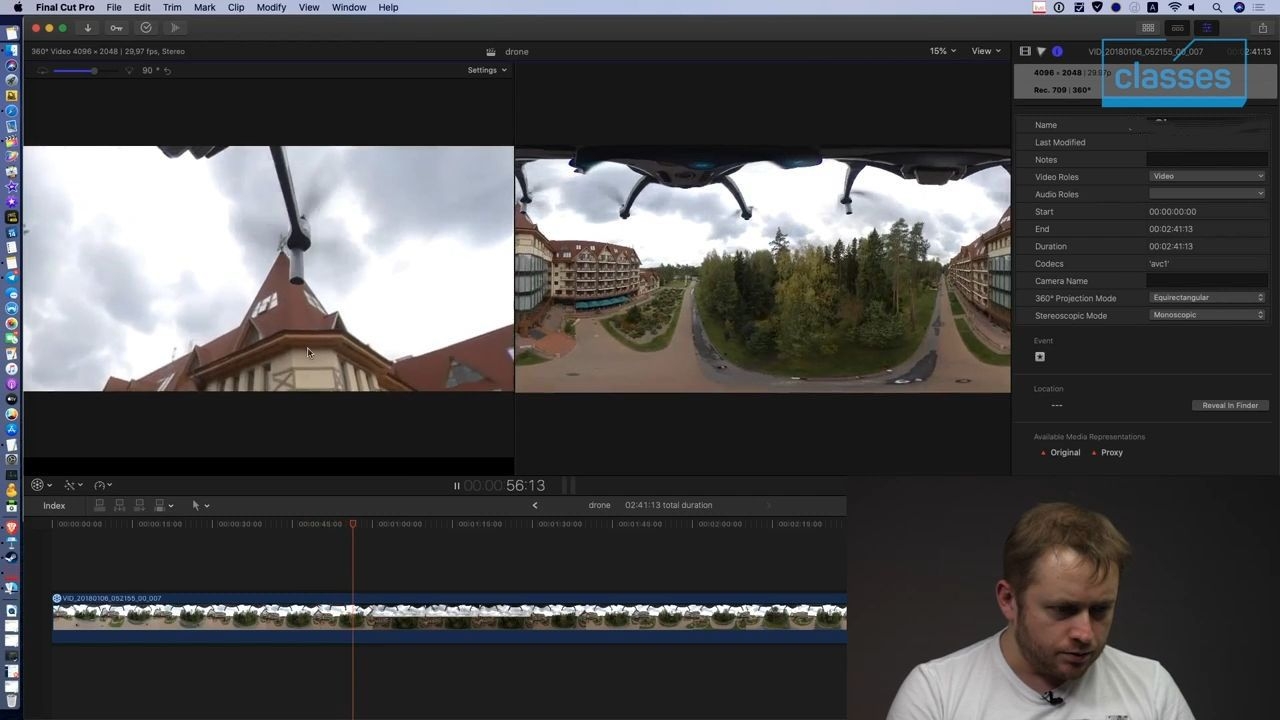1280x720 pixels.
Task: Select the Info inspector icon
Action: pos(1057,51)
